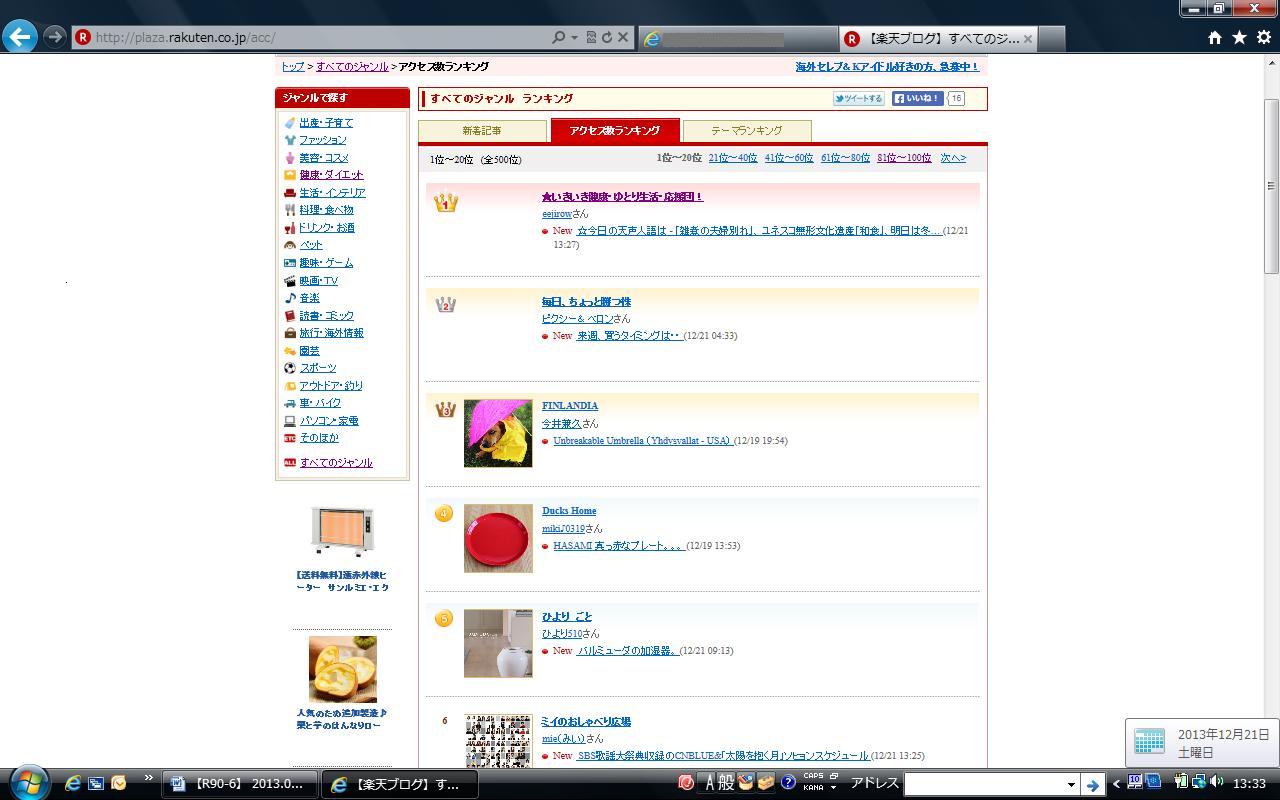Expand Quick Launch overflow chevron on taskbar
Viewport: 1280px width, 800px height.
(x=149, y=778)
